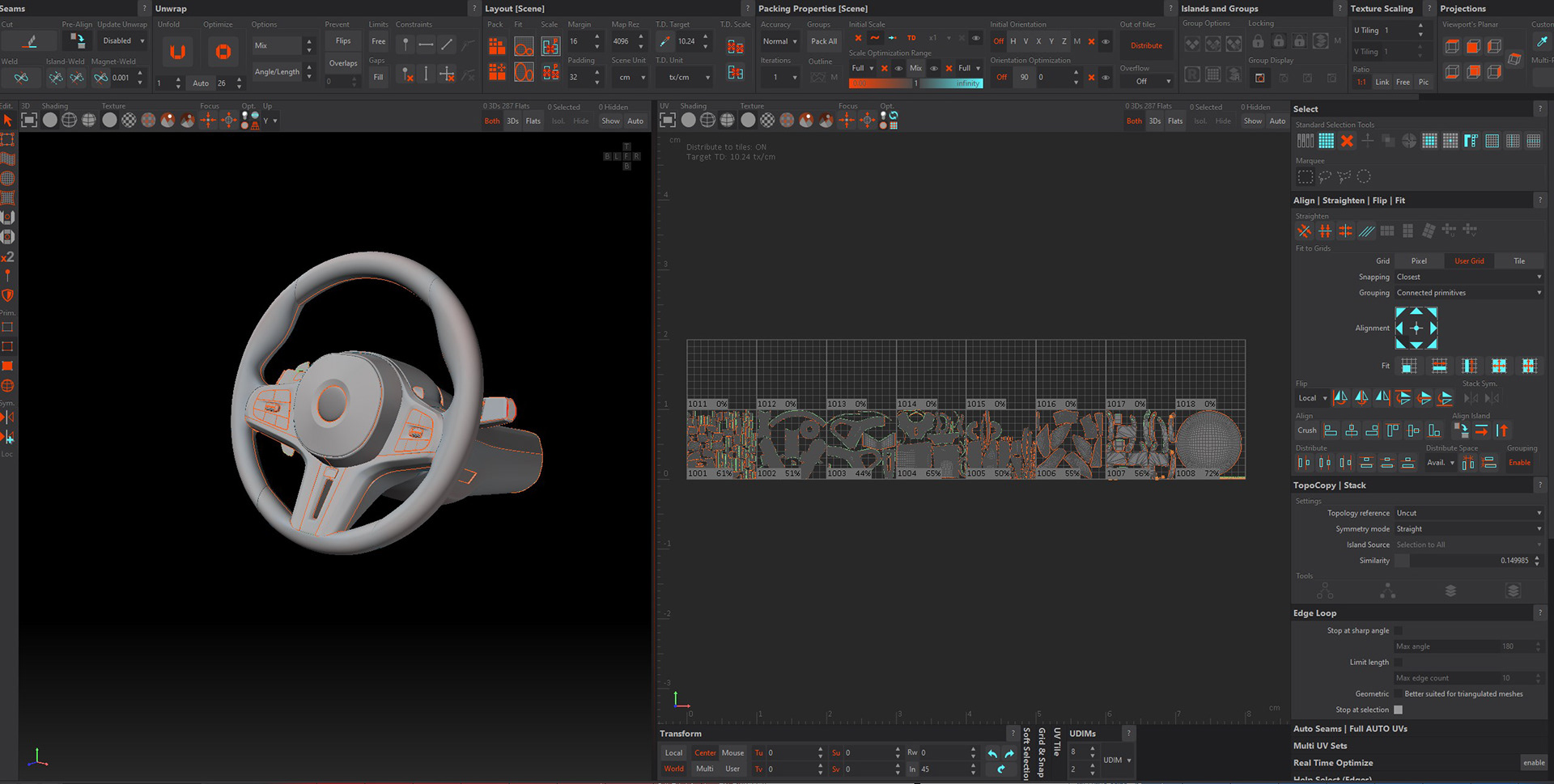Click the Pack All button
The image size is (1554, 784).
point(824,41)
